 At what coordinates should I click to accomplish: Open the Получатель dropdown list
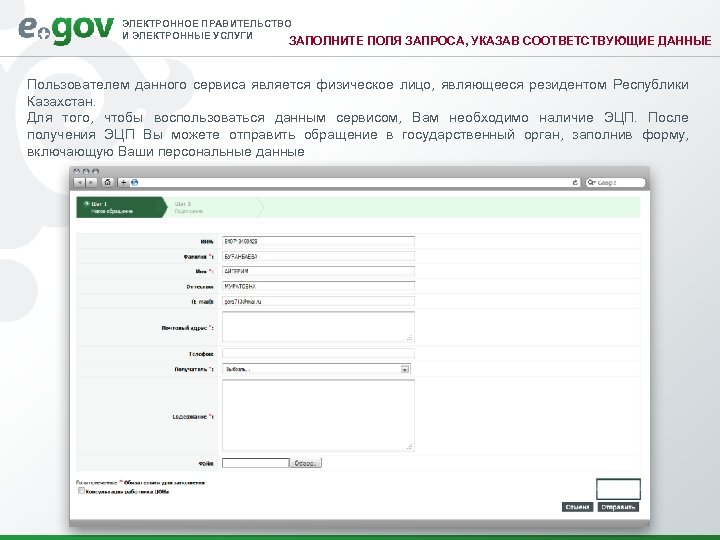tap(316, 369)
